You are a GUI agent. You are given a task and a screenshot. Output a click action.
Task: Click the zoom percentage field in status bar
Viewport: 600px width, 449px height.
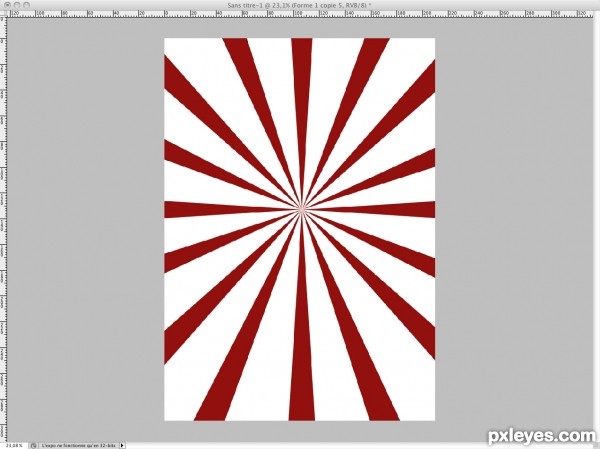pos(14,446)
